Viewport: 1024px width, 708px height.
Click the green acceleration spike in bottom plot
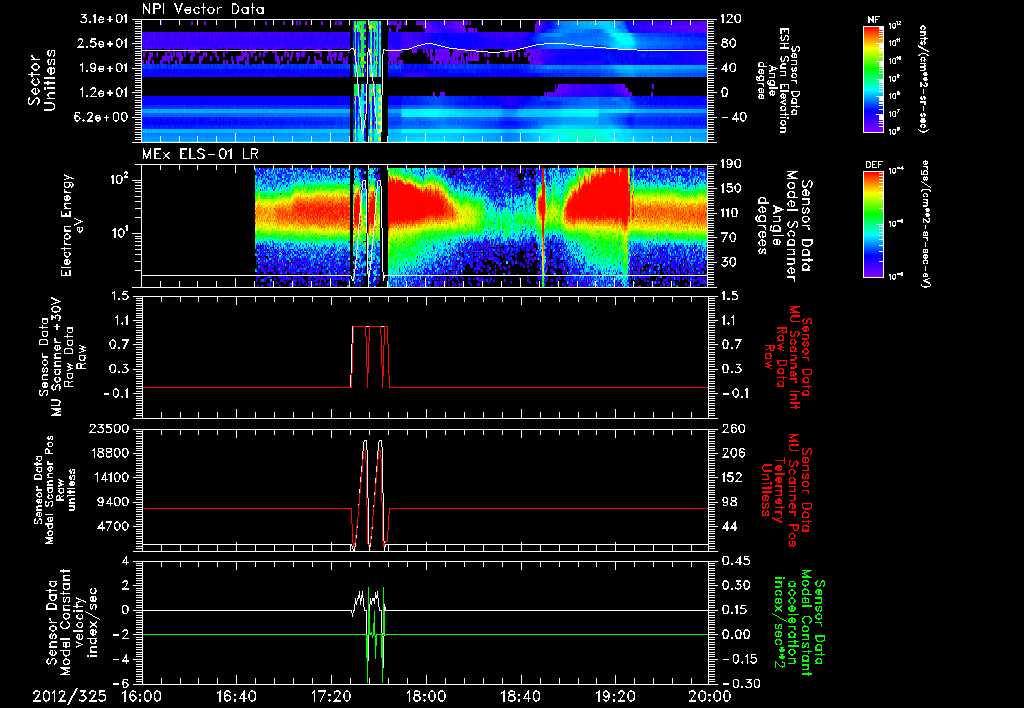tap(376, 634)
